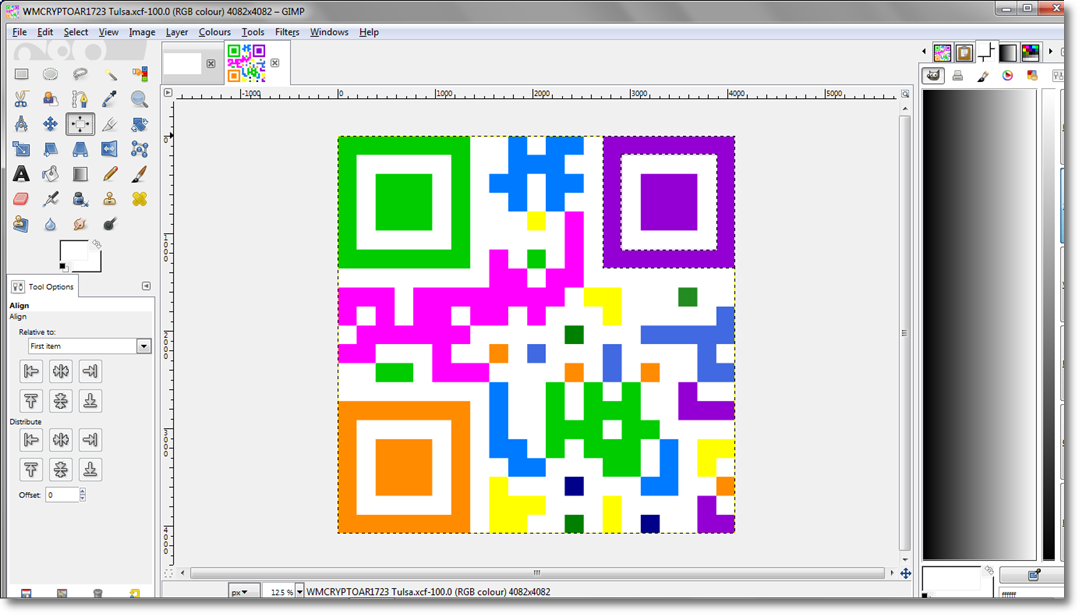This screenshot has width=1080, height=615.
Task: Select the Shear tool
Action: coord(50,149)
